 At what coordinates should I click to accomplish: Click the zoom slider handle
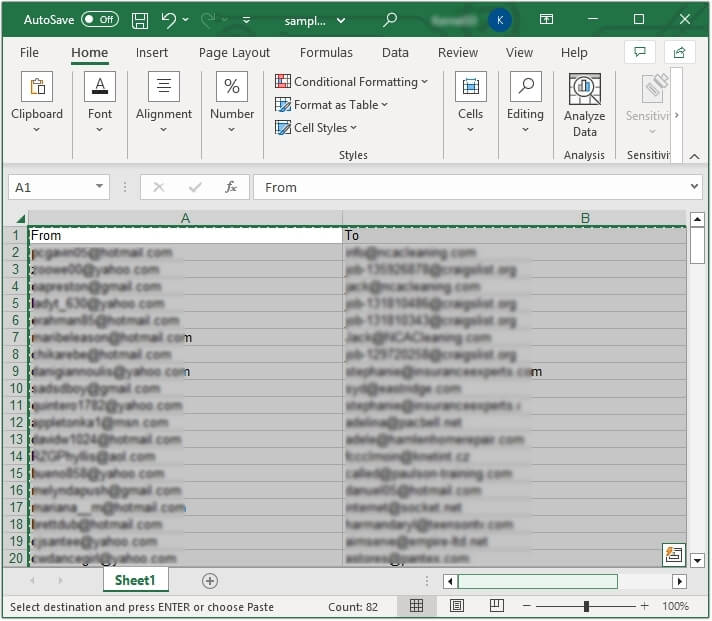coord(586,606)
